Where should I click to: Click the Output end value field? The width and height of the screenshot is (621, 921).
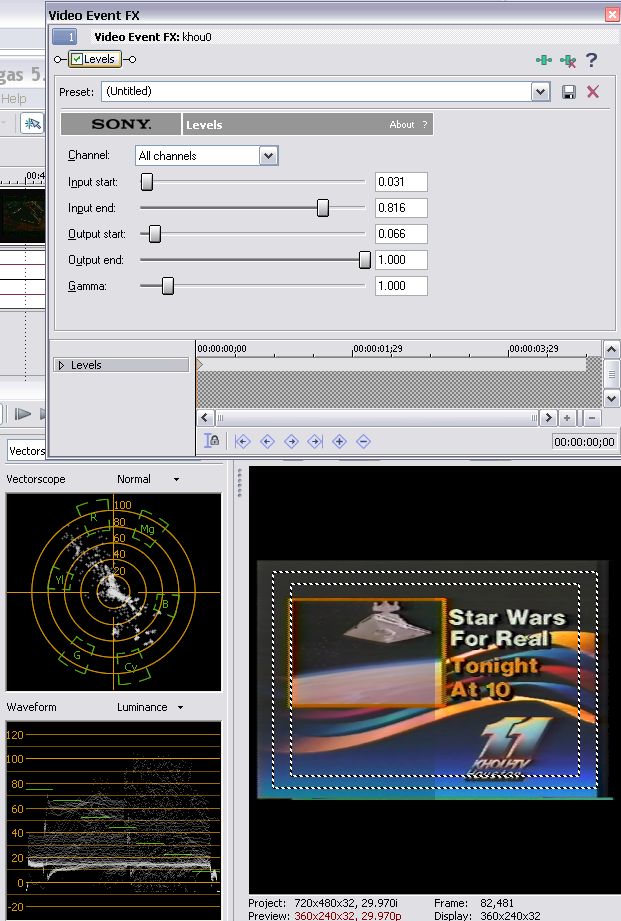click(x=401, y=260)
